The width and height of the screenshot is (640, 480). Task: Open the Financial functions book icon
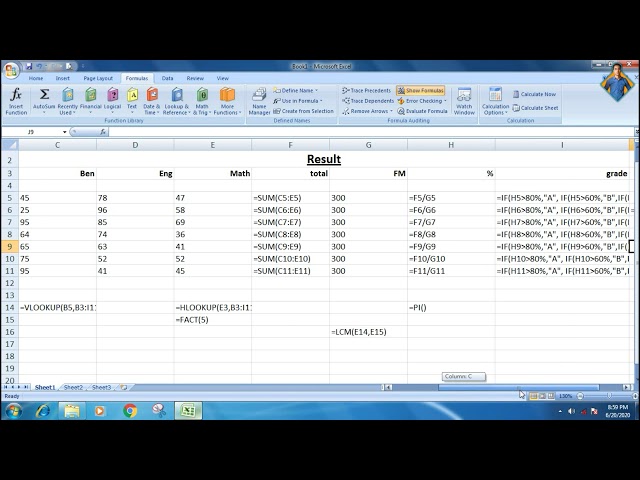click(91, 95)
